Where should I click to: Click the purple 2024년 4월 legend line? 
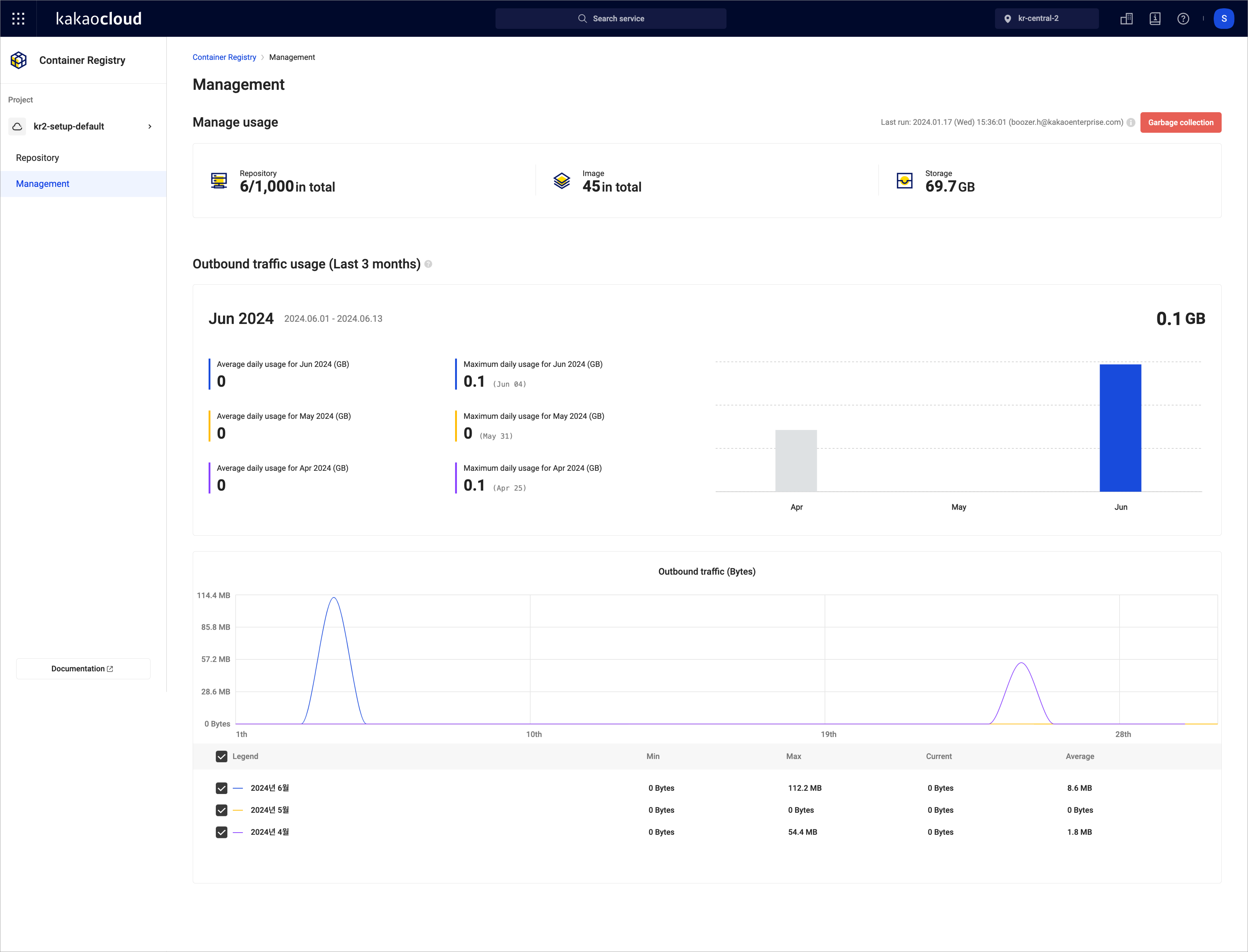click(x=238, y=832)
